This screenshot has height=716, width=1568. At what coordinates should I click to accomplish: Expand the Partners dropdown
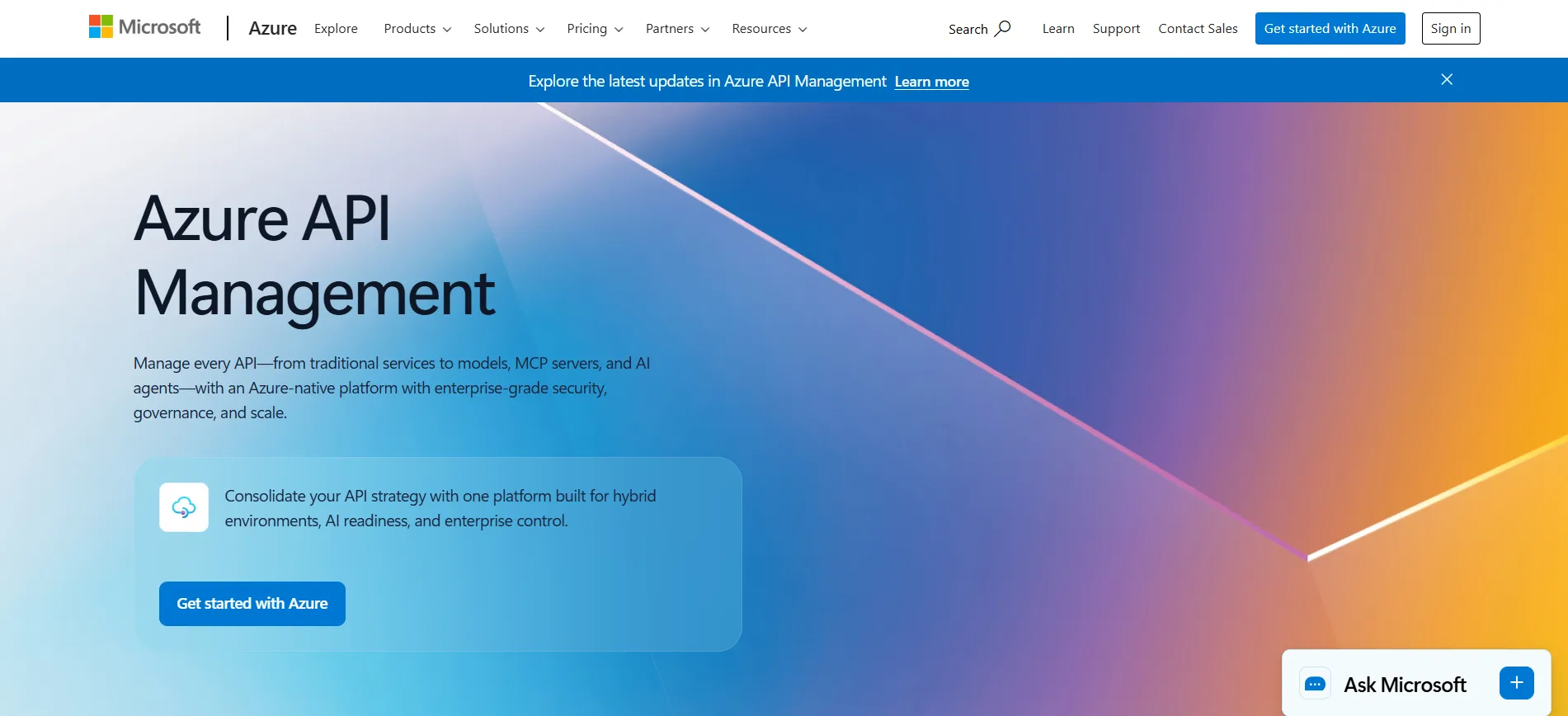click(677, 29)
